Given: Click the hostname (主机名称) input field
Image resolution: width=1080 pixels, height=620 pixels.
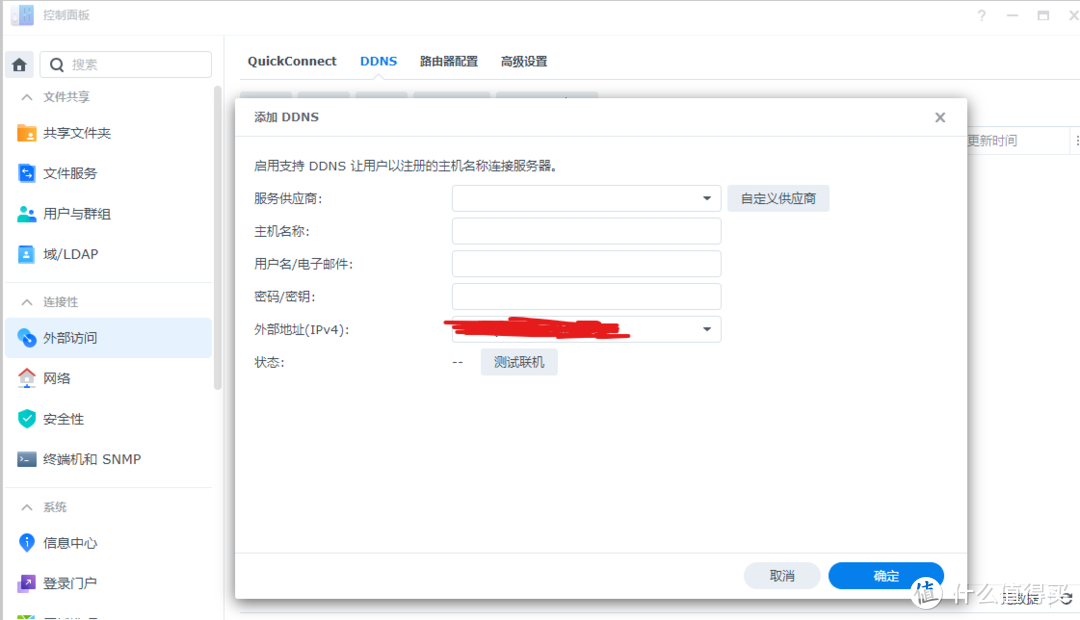Looking at the screenshot, I should click(586, 231).
